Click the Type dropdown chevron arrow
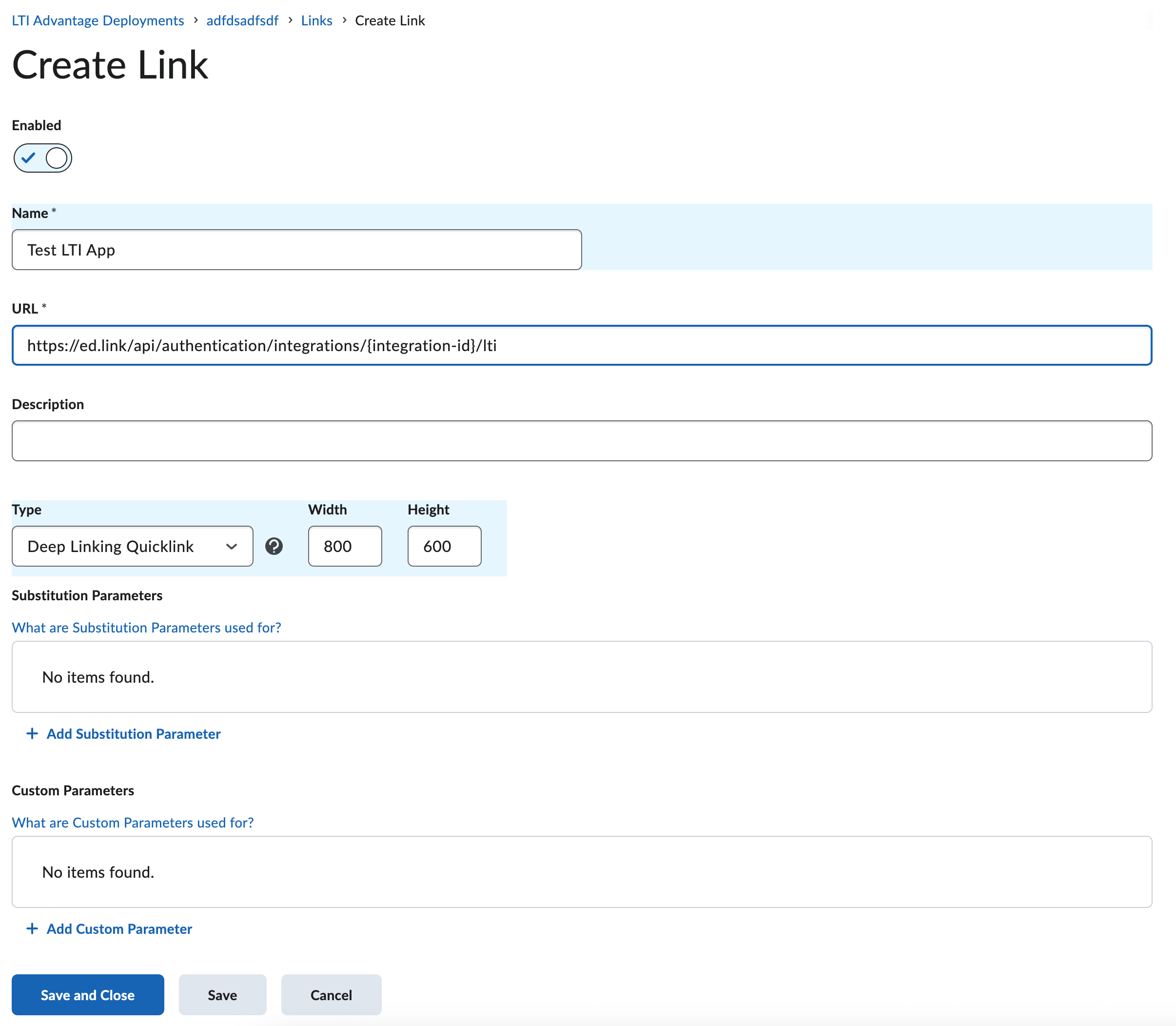This screenshot has height=1026, width=1176. click(x=231, y=546)
